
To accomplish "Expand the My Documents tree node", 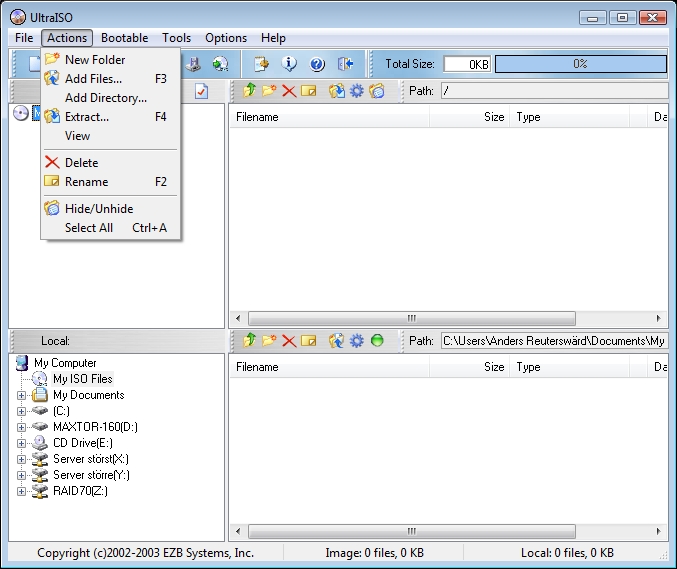I will [x=21, y=395].
